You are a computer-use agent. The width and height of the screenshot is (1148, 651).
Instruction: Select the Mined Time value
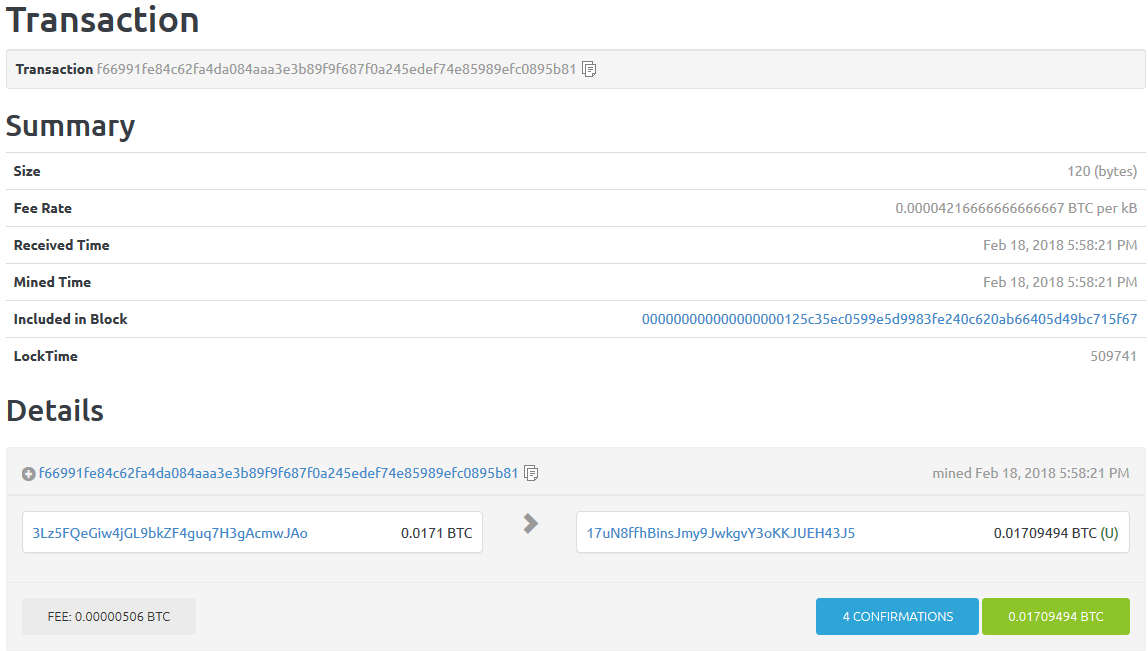1060,282
